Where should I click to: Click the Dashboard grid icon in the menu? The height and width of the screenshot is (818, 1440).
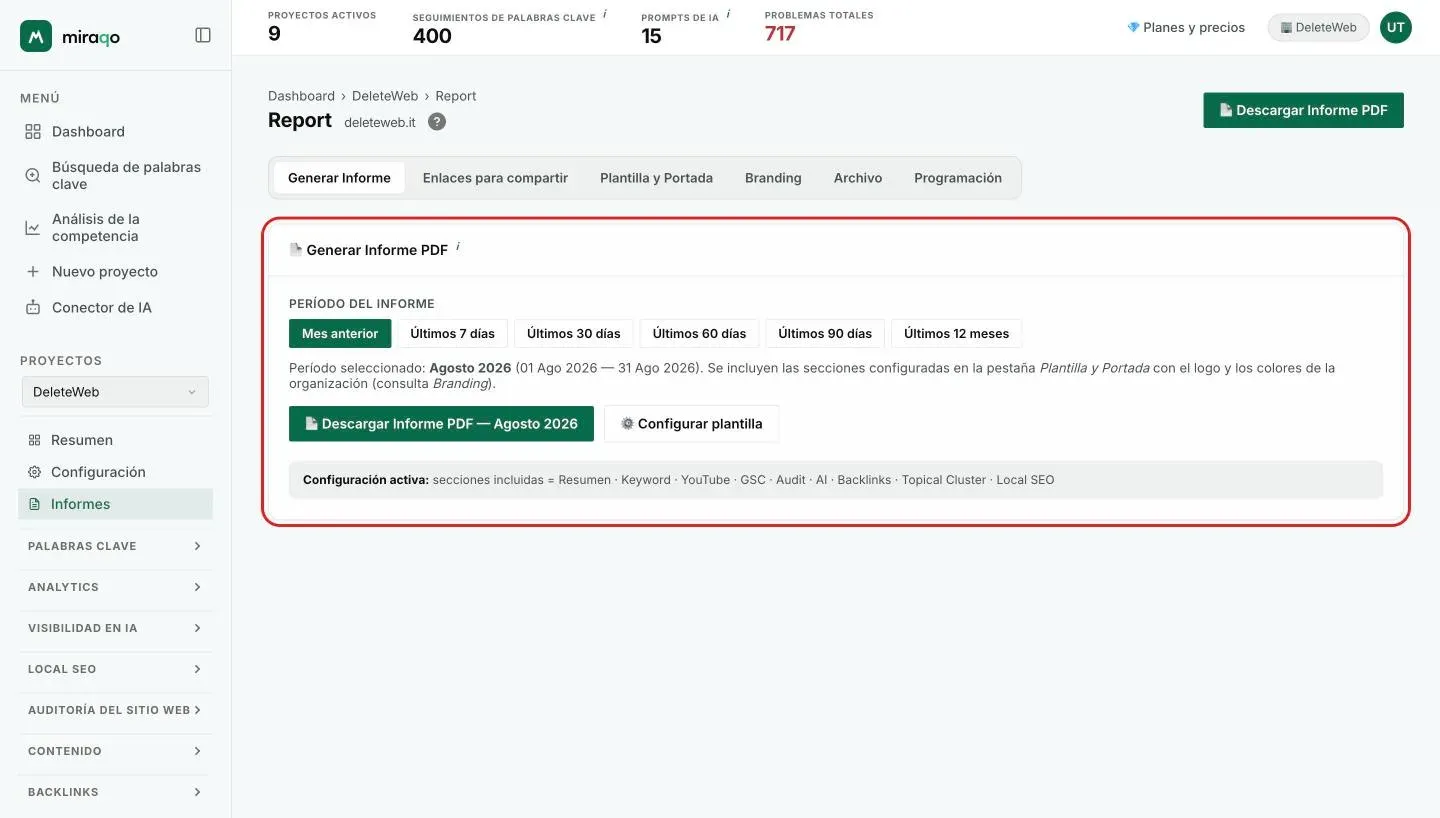33,132
